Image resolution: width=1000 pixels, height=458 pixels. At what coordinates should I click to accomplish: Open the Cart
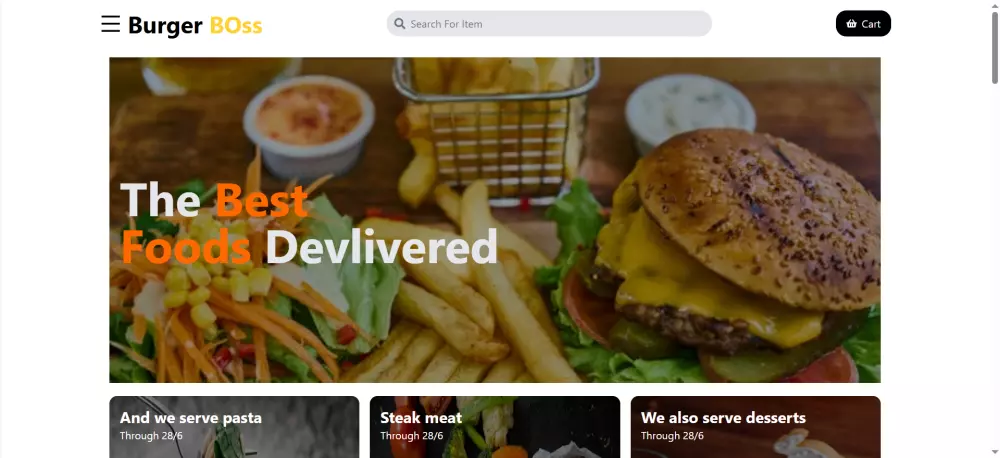tap(863, 24)
